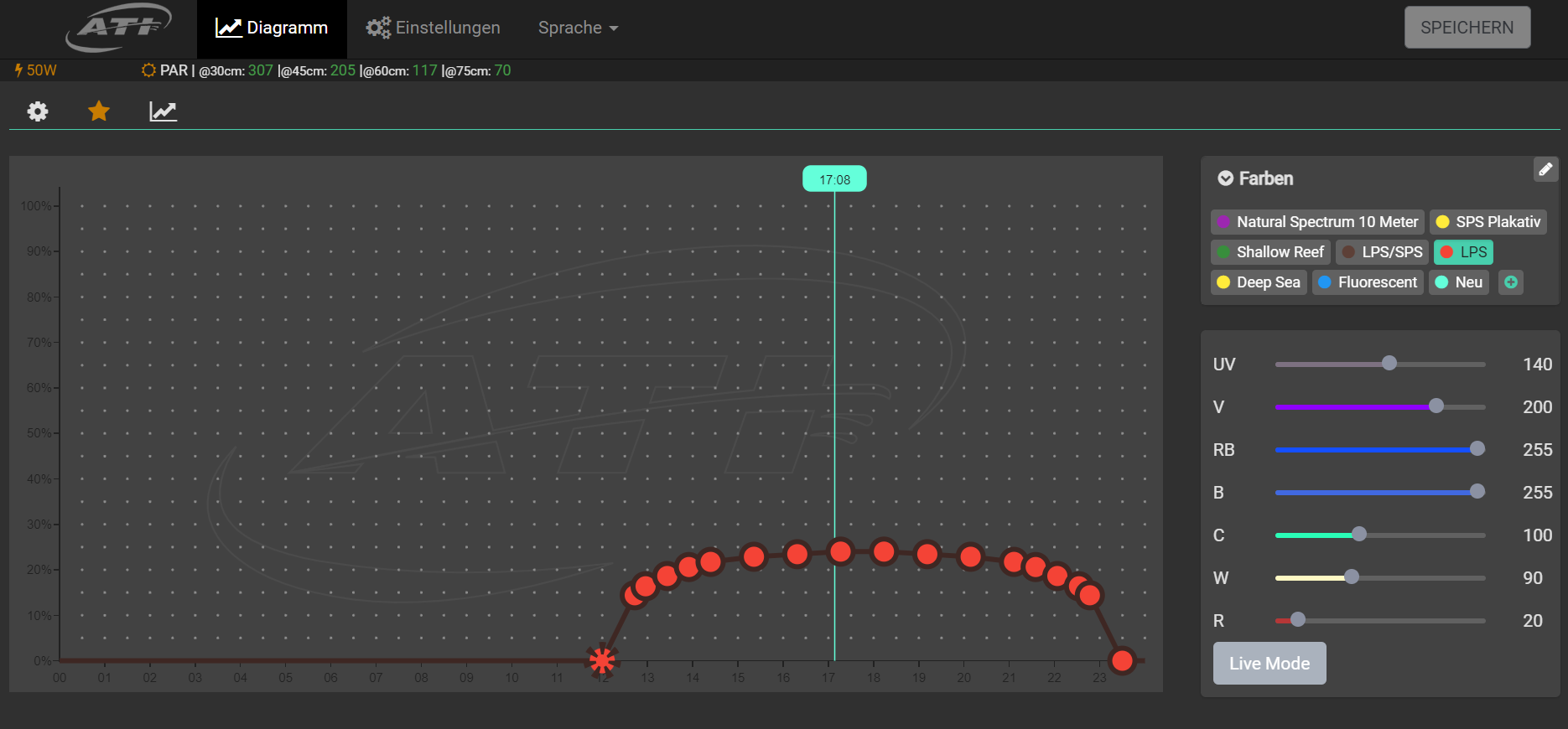This screenshot has height=729, width=1568.
Task: Open the line chart icon tab
Action: [163, 111]
